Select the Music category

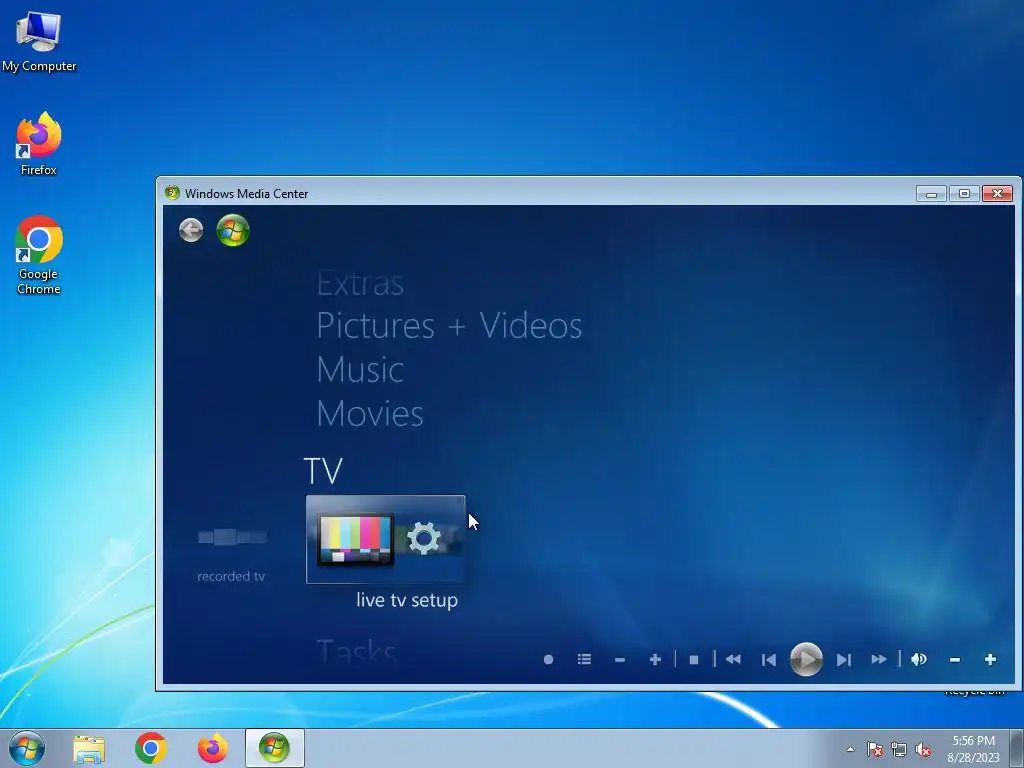pos(360,370)
